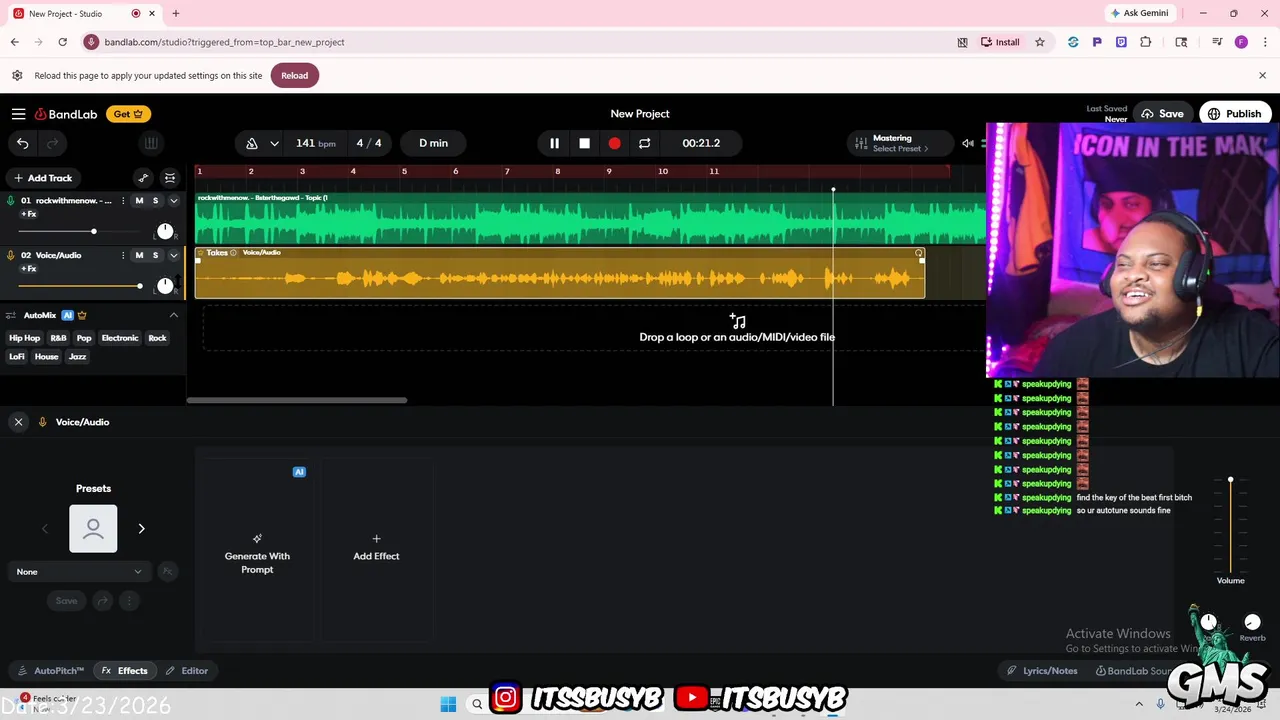Click track 02 microphone icon

tap(11, 255)
